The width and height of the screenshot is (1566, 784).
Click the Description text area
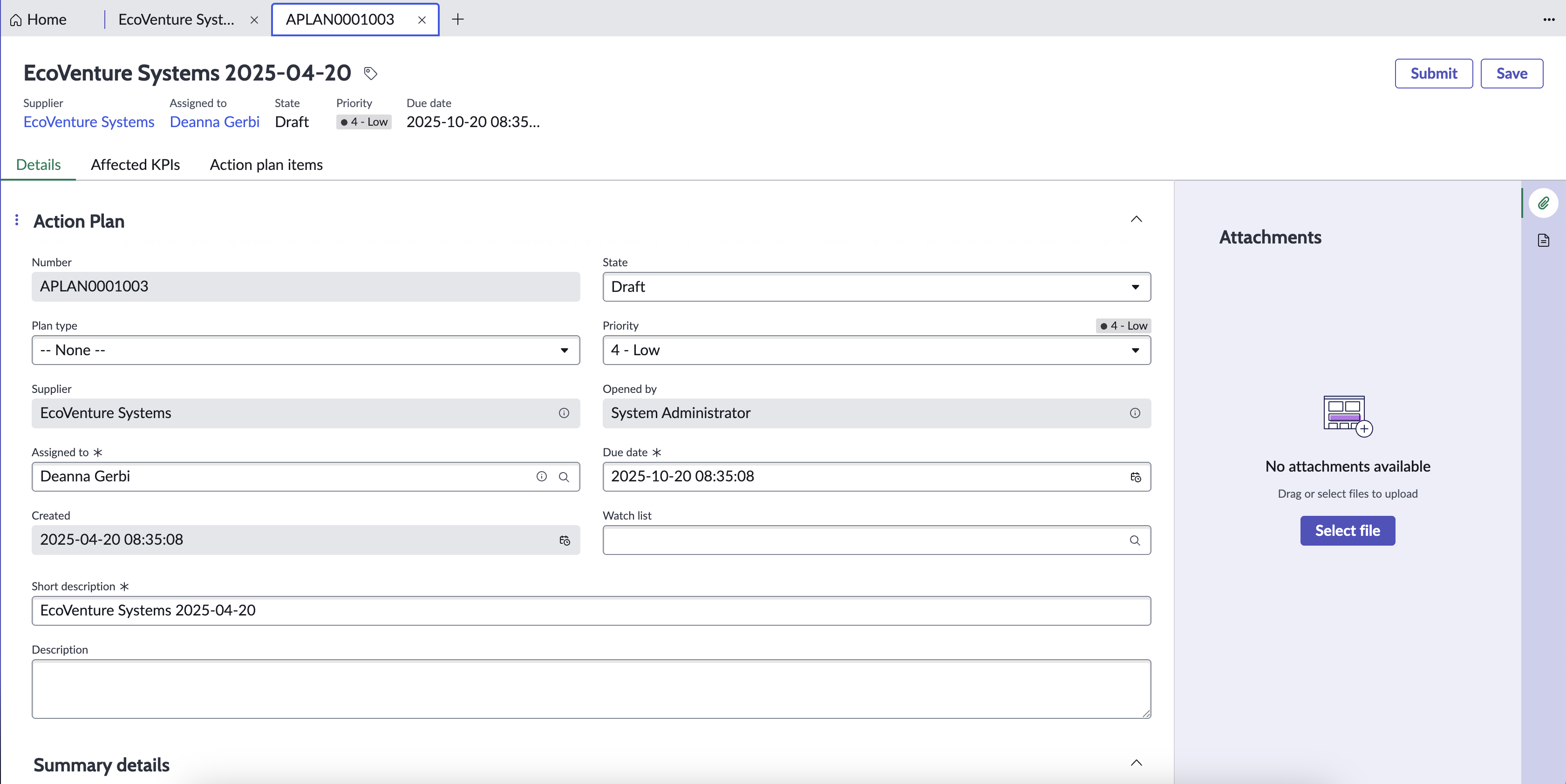[591, 689]
